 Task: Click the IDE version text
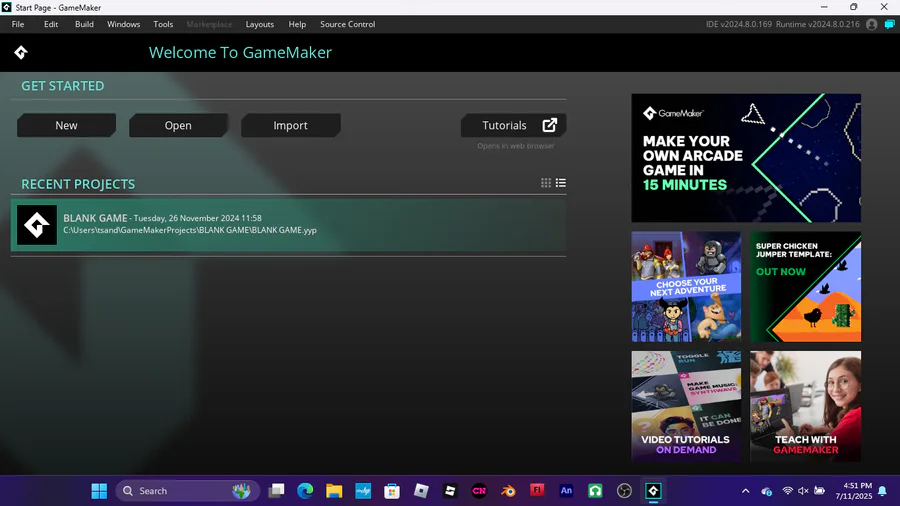pos(739,24)
